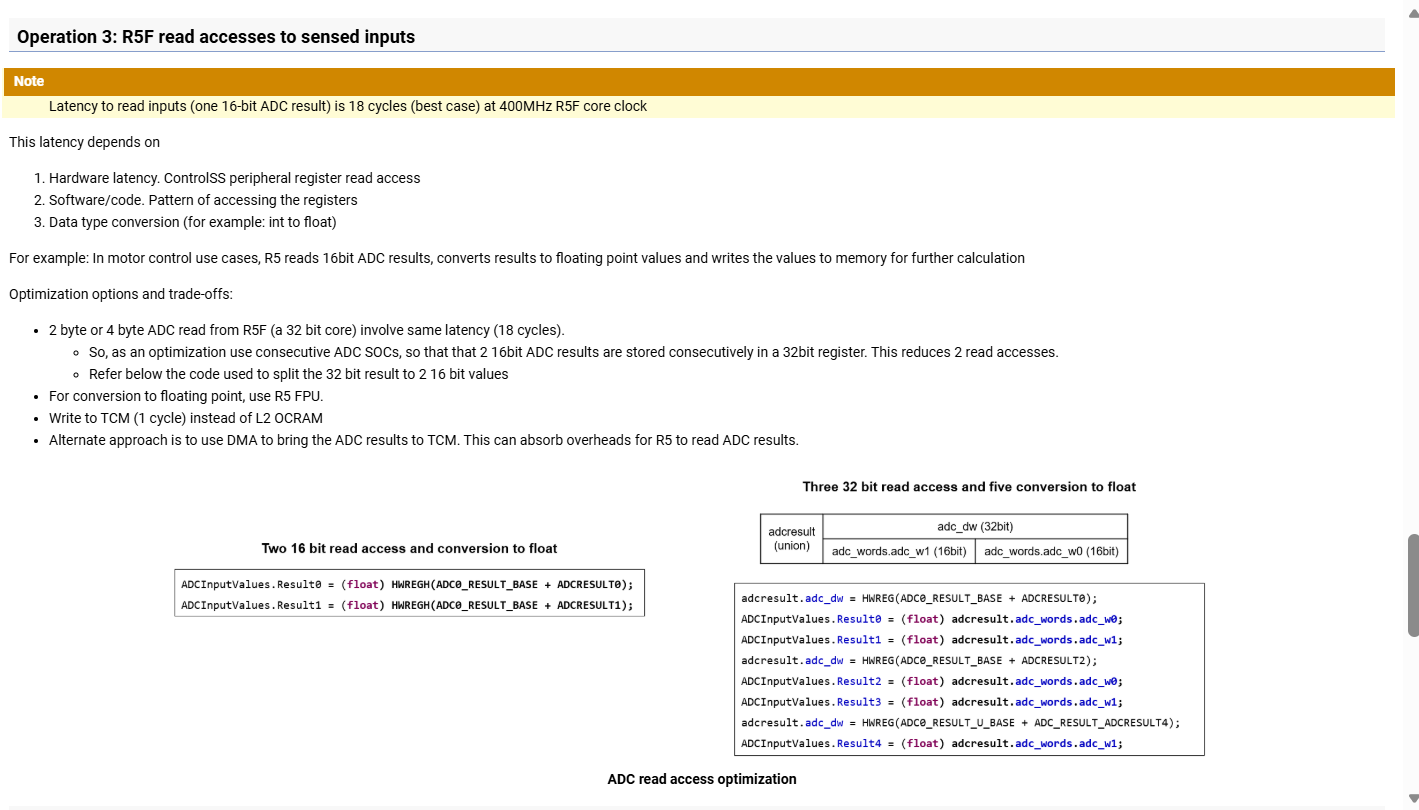Click the adc_words.adc_w0 (16bit) cell
Screen dimensions: 1419x810
[x=1051, y=551]
